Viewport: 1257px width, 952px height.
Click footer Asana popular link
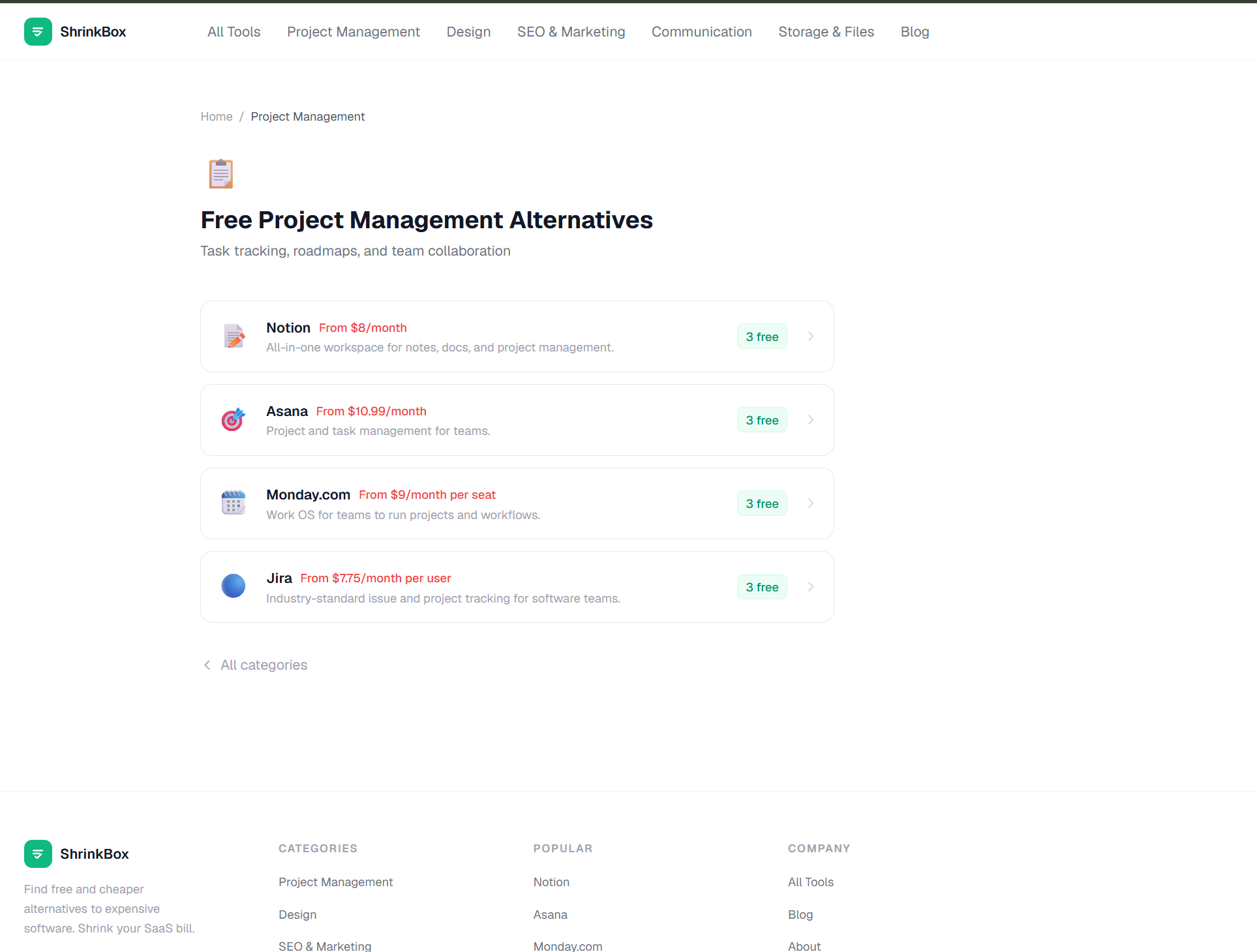[551, 915]
